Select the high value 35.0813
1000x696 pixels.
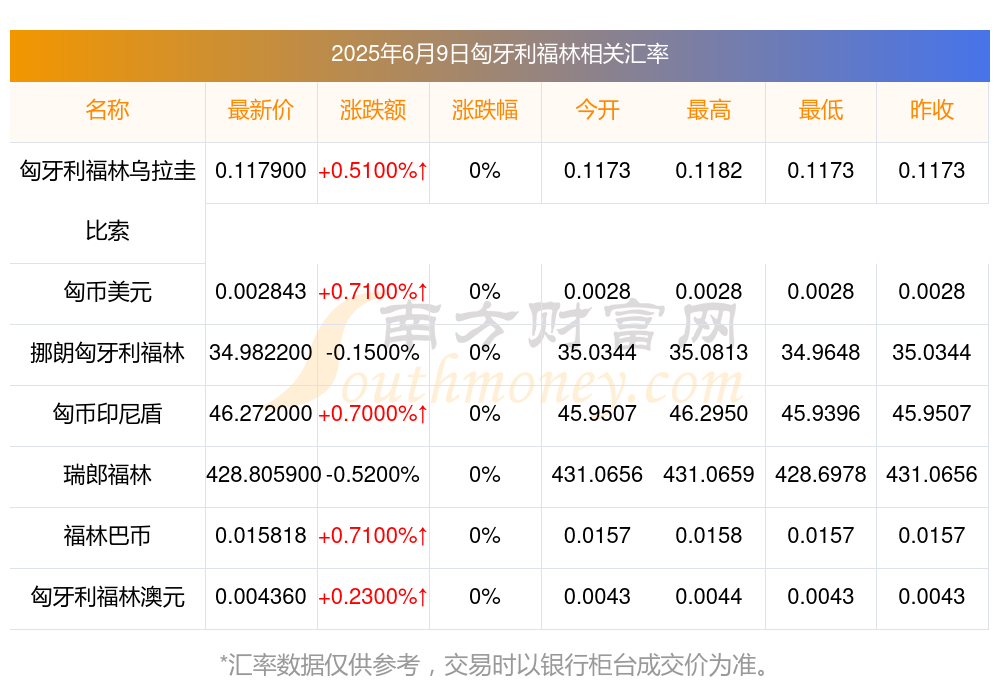[709, 353]
